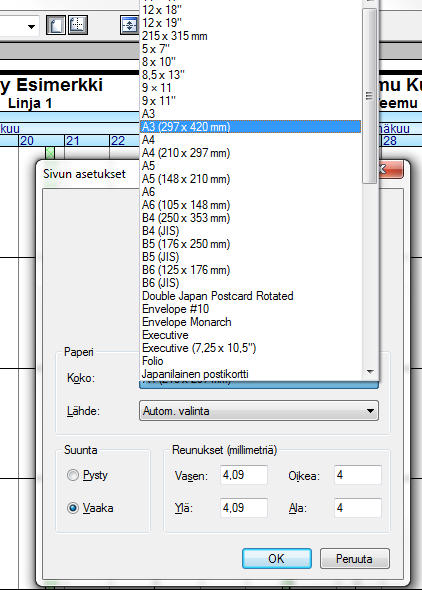Open the toolbar combo box arrow
Viewport: 422px width, 590px height.
point(32,26)
